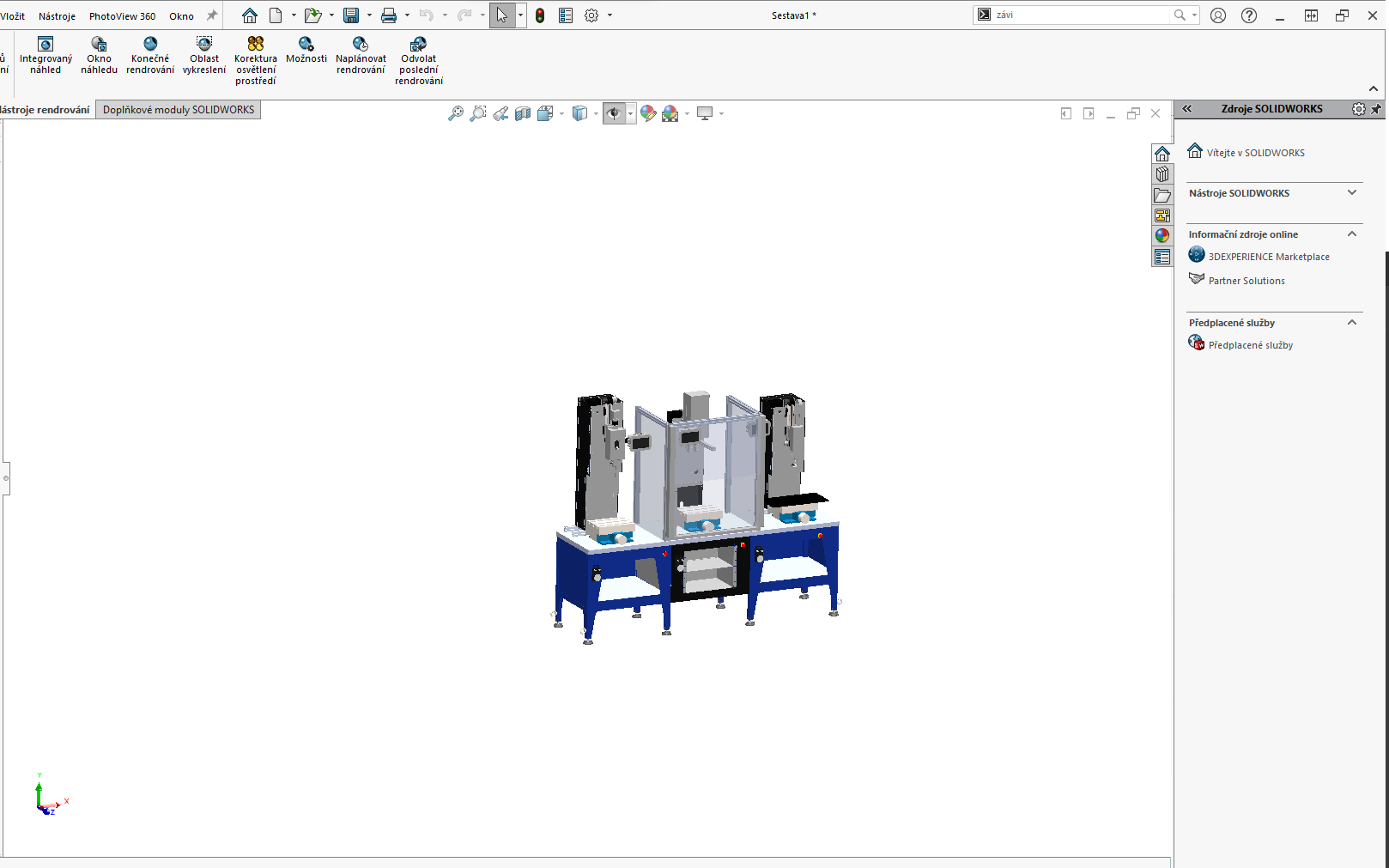Open Appearances color ball tab in task pane

pos(1162,236)
